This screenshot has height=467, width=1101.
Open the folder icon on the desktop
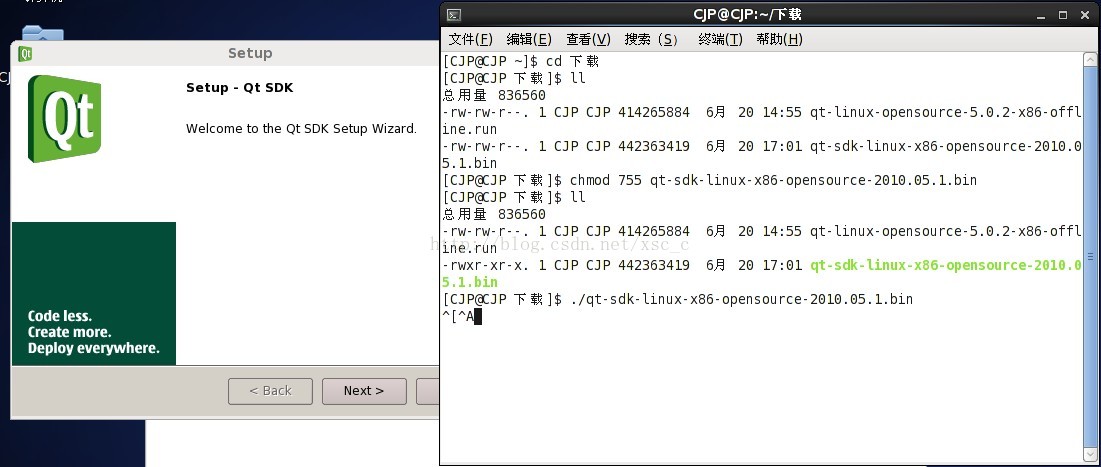click(42, 33)
